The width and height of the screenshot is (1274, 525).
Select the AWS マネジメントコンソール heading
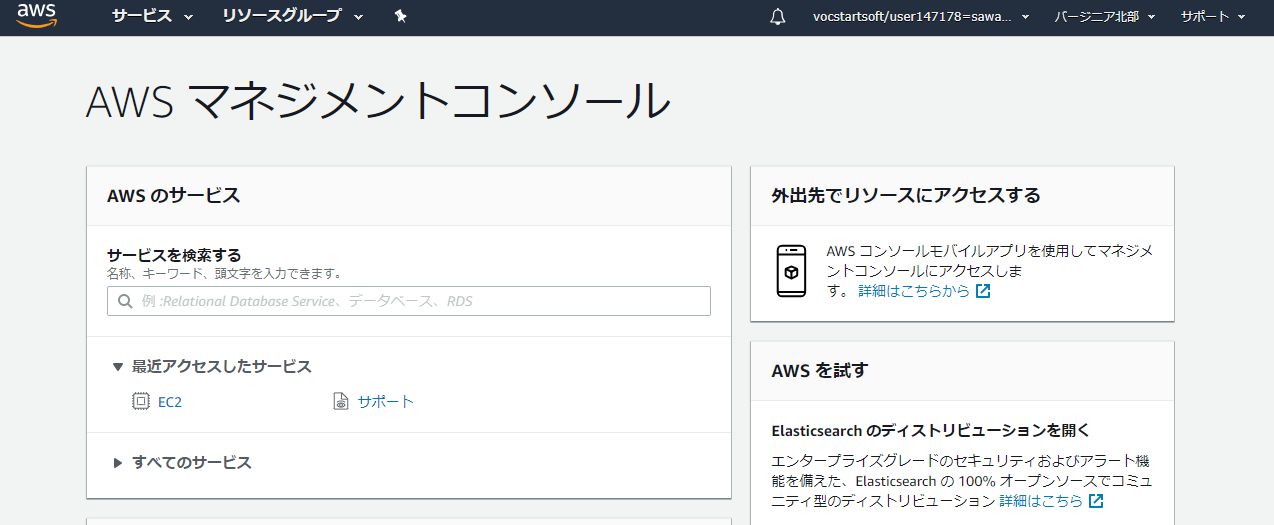click(378, 102)
